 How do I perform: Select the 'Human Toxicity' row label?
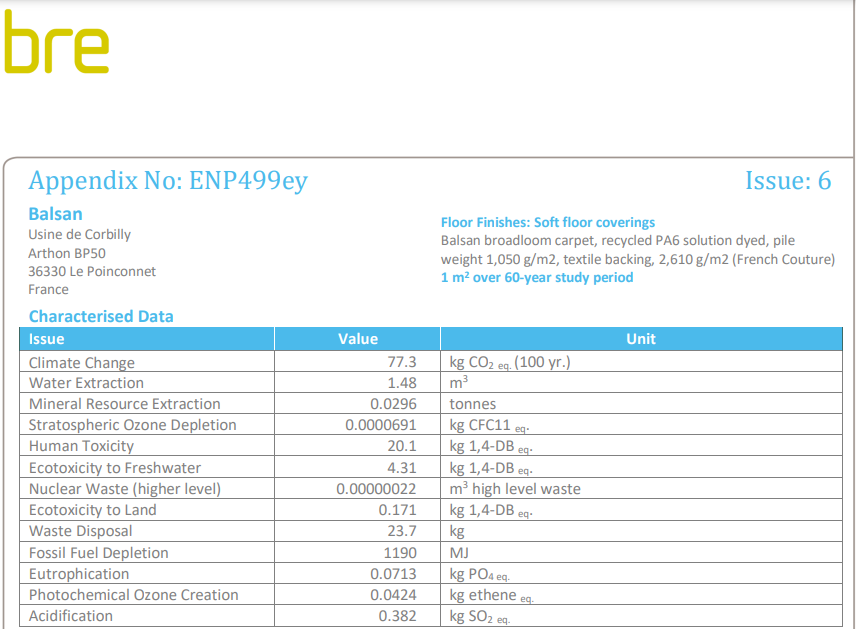click(x=81, y=446)
